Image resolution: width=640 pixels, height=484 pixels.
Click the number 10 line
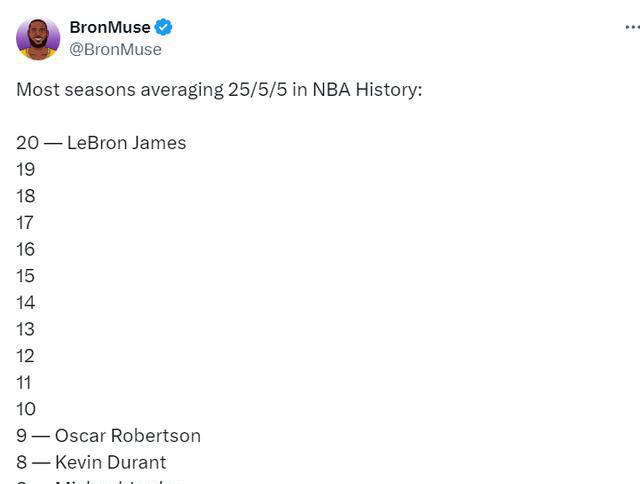point(26,409)
